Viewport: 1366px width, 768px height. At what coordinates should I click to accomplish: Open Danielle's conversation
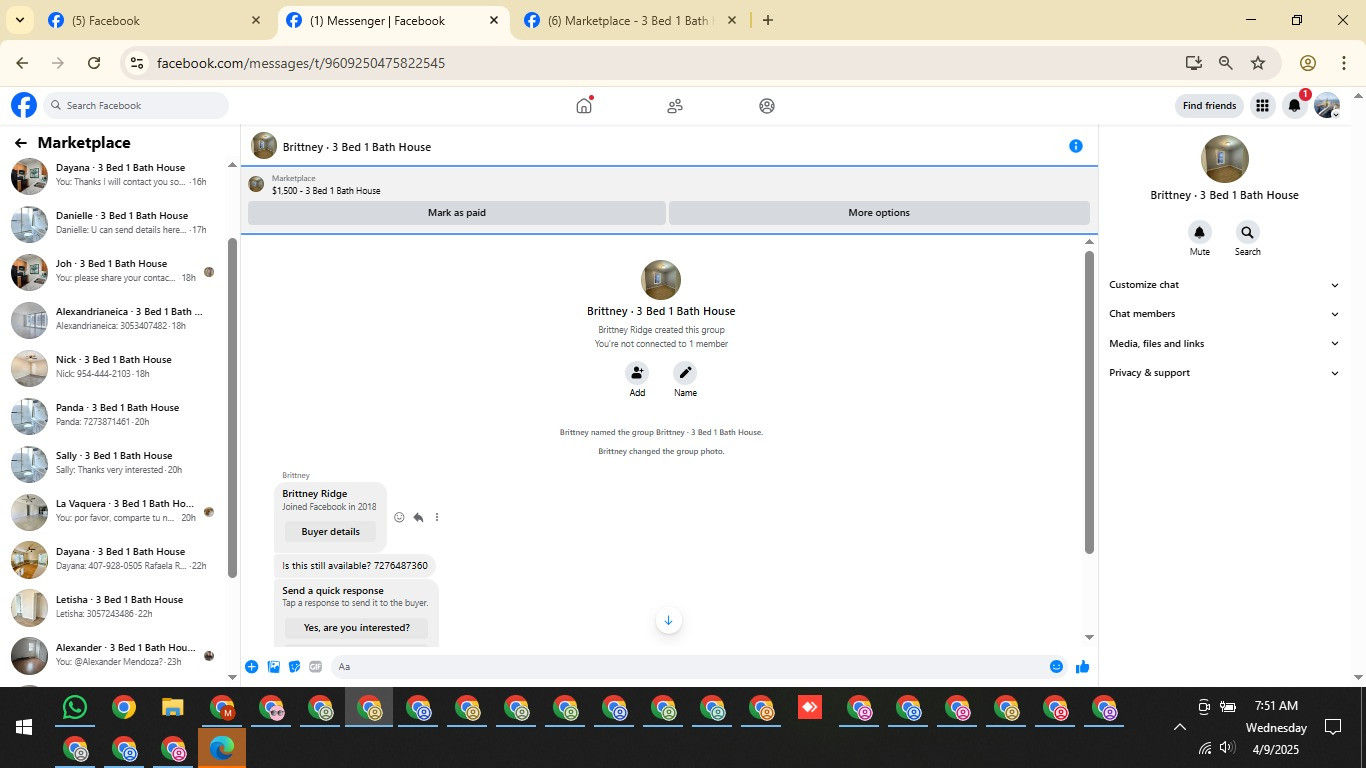click(118, 223)
